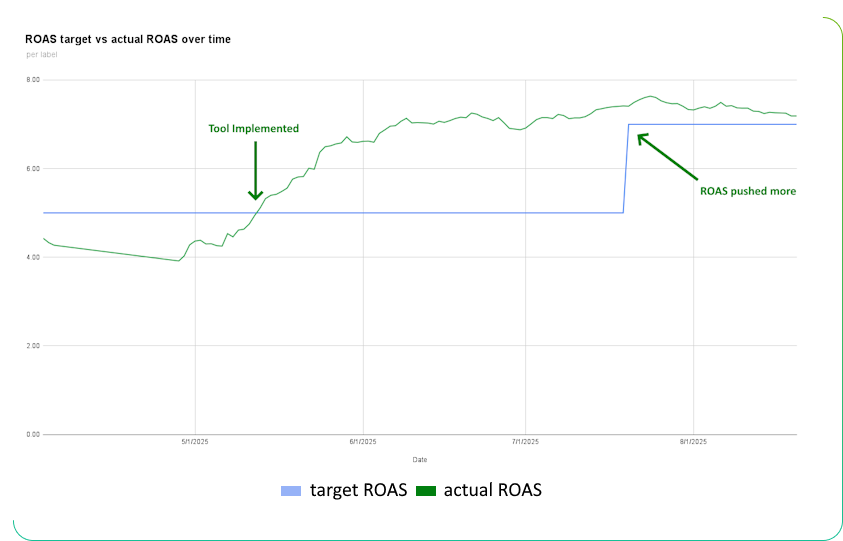
Task: Select the "Tool Implemented" annotation text
Action: pos(253,129)
